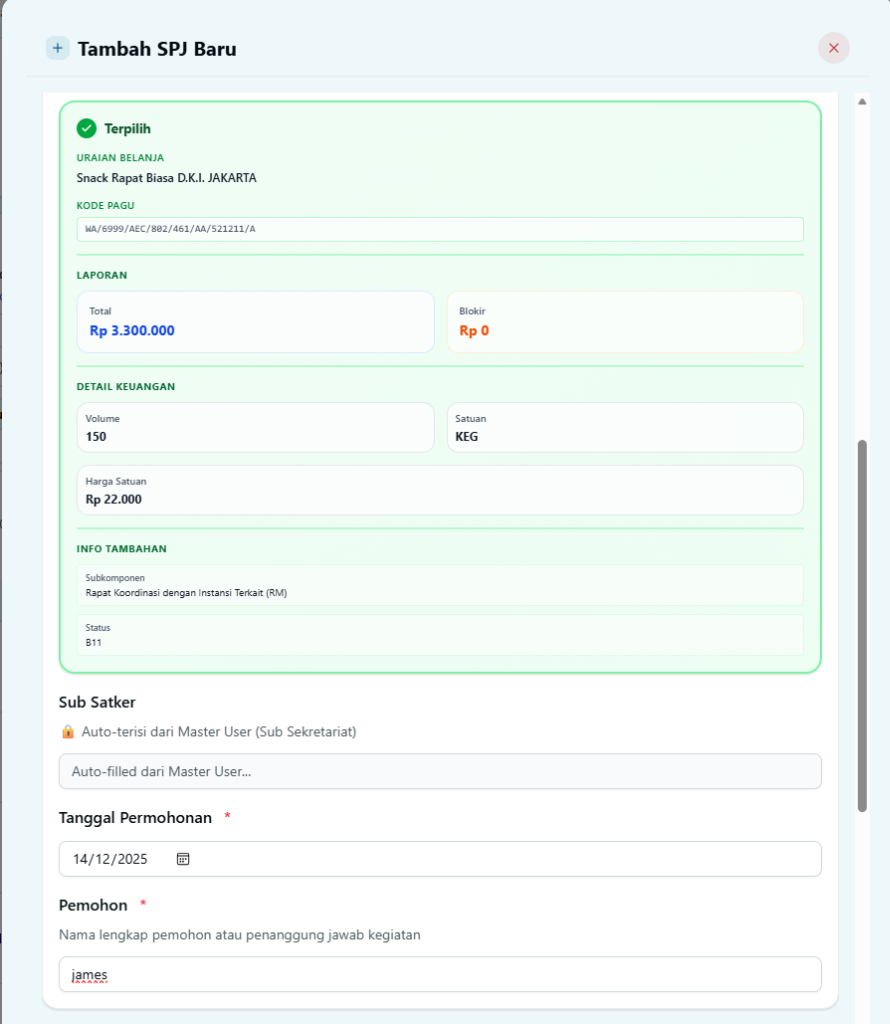Click the Tambah SPJ Baru title
This screenshot has height=1024, width=890.
[x=157, y=49]
